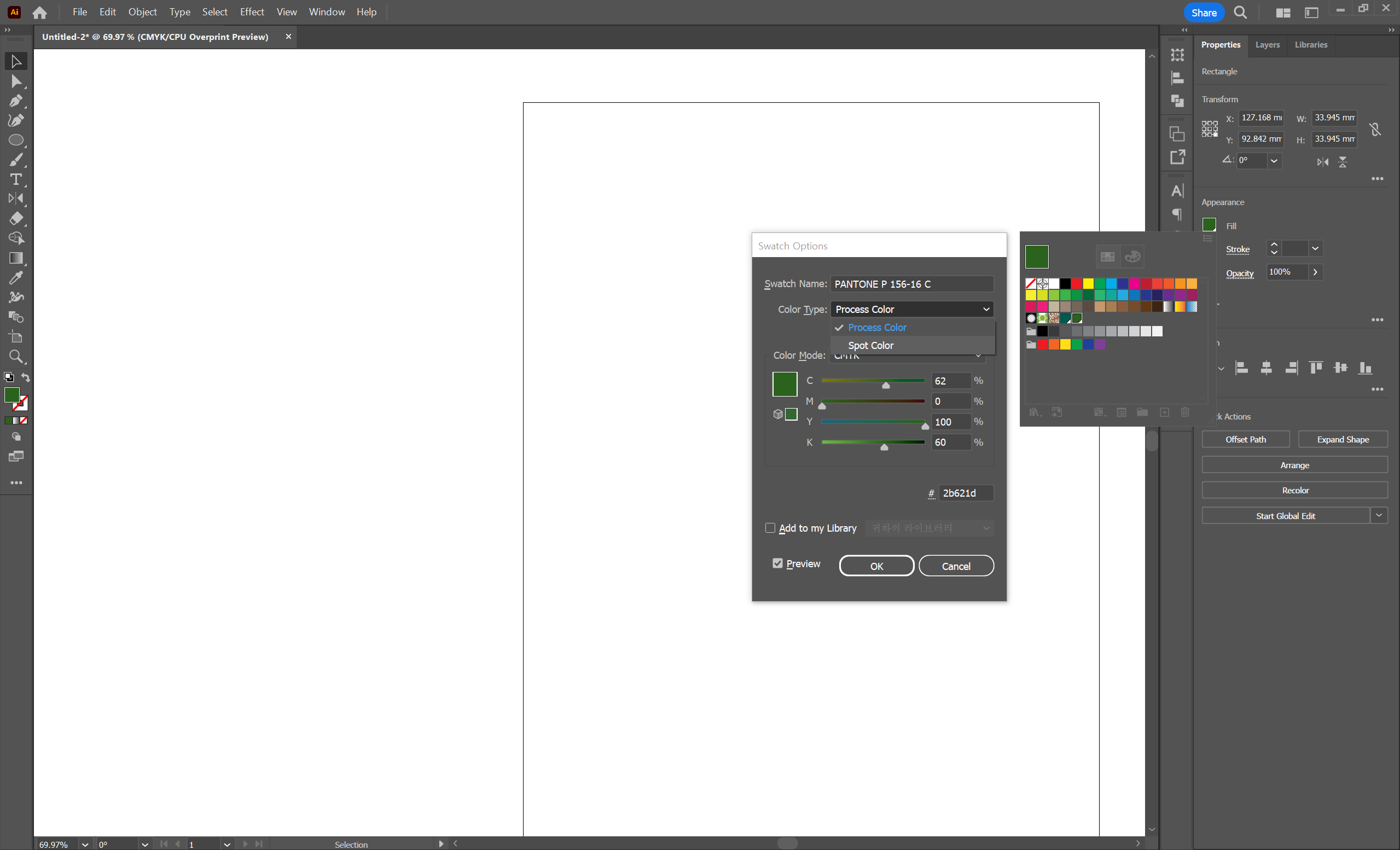Choose Spot Color from list
This screenshot has width=1400, height=850.
913,346
